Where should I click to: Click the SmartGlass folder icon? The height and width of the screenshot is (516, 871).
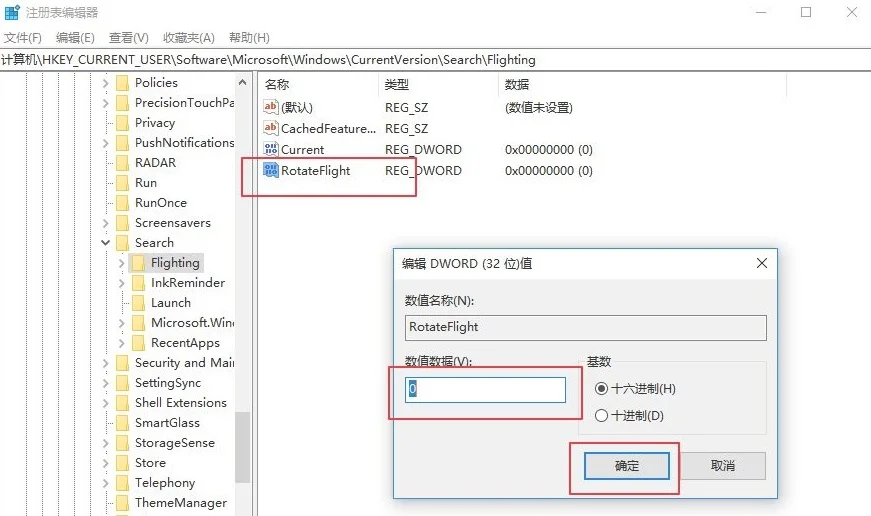(x=123, y=423)
